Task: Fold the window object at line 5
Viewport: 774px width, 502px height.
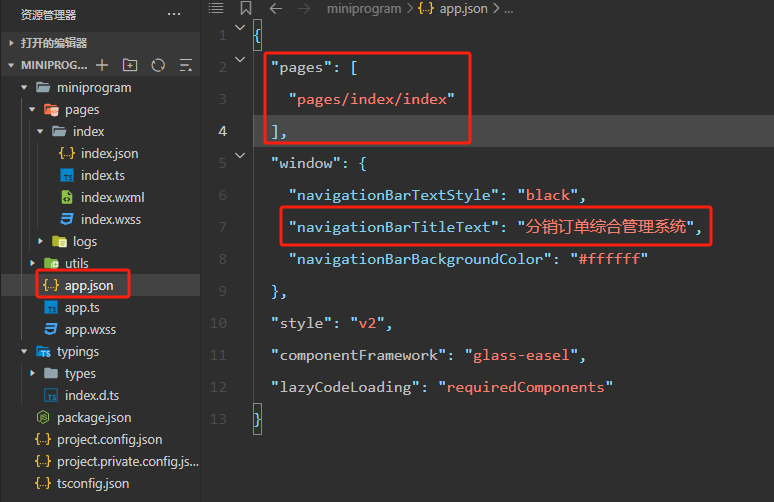Action: [x=240, y=155]
